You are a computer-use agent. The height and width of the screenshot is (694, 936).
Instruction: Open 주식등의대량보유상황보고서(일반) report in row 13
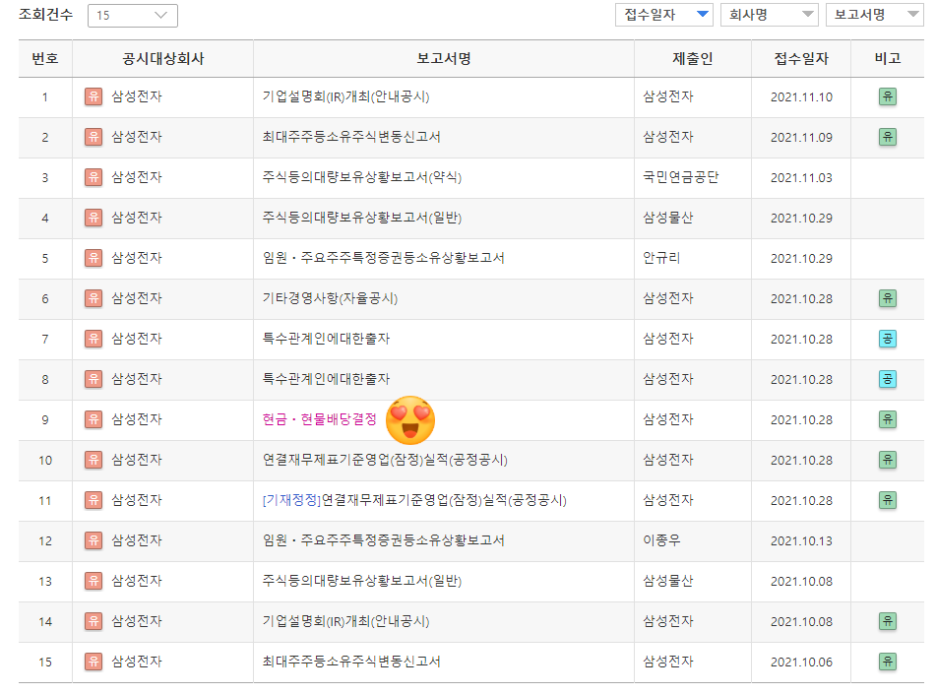coord(362,581)
